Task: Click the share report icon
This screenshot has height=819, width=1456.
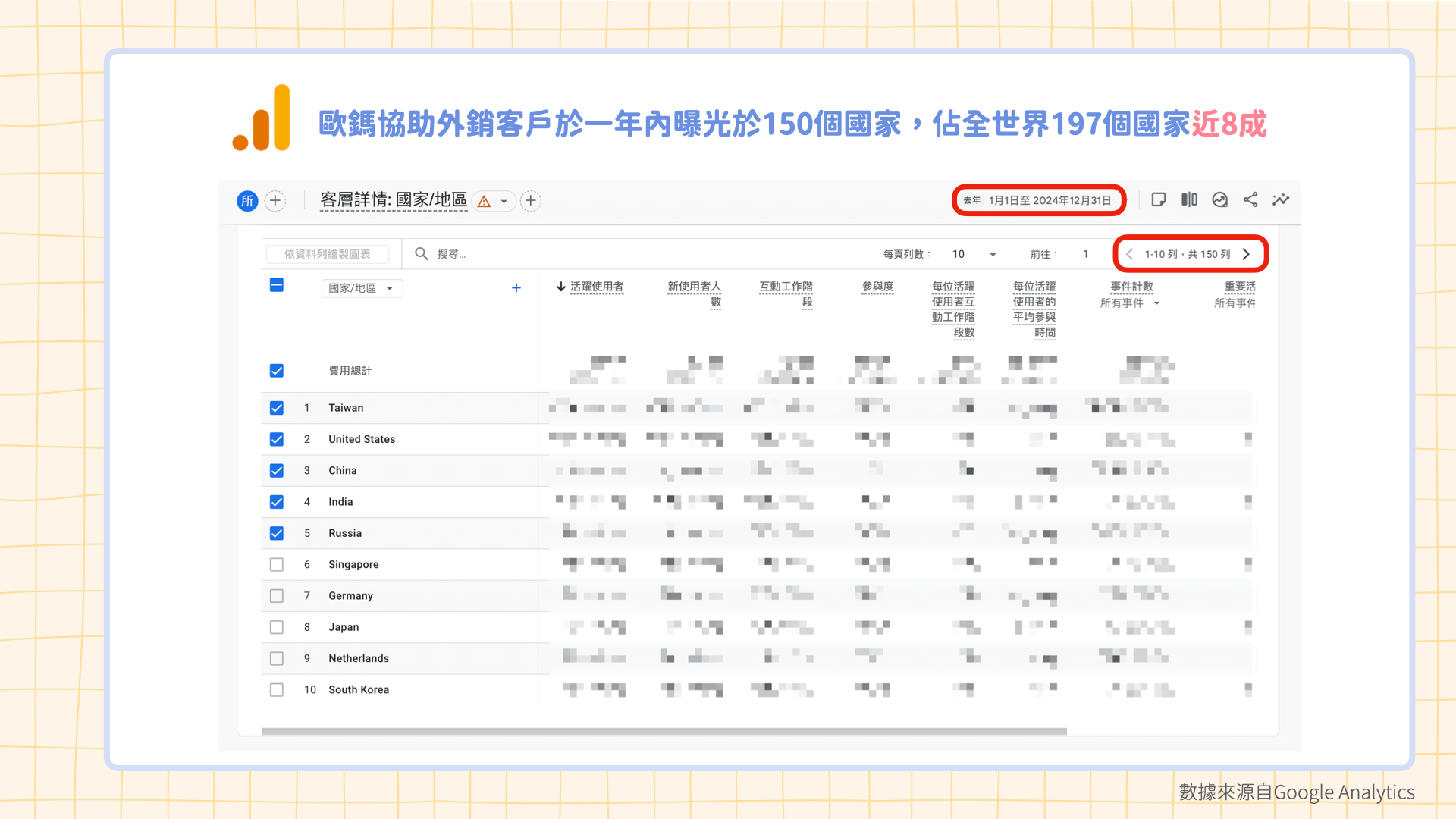Action: [x=1250, y=199]
